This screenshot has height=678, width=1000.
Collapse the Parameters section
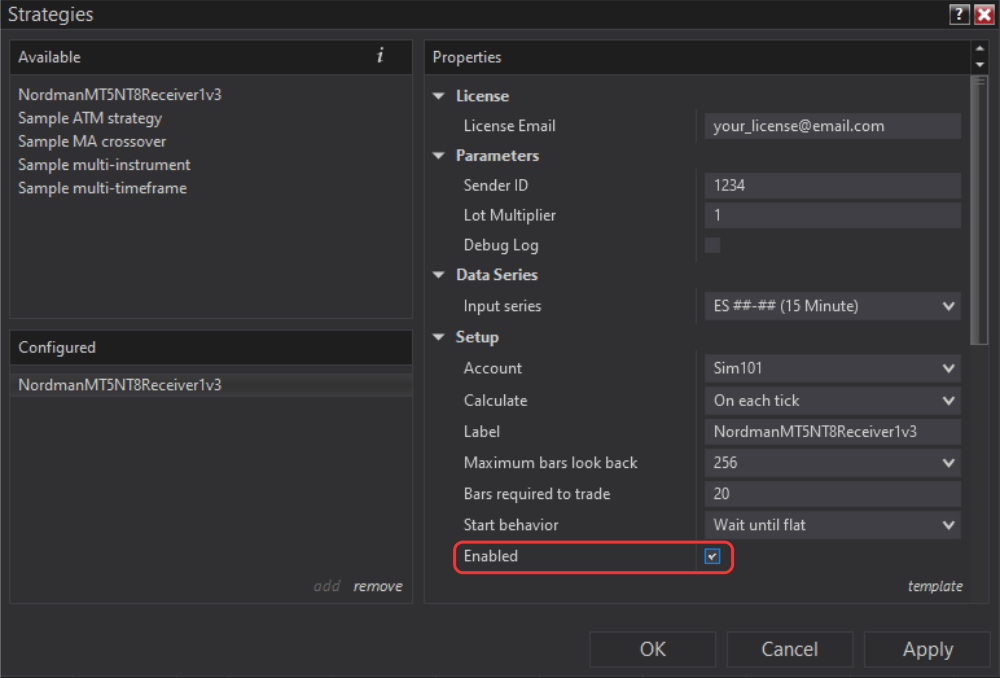pyautogui.click(x=438, y=156)
